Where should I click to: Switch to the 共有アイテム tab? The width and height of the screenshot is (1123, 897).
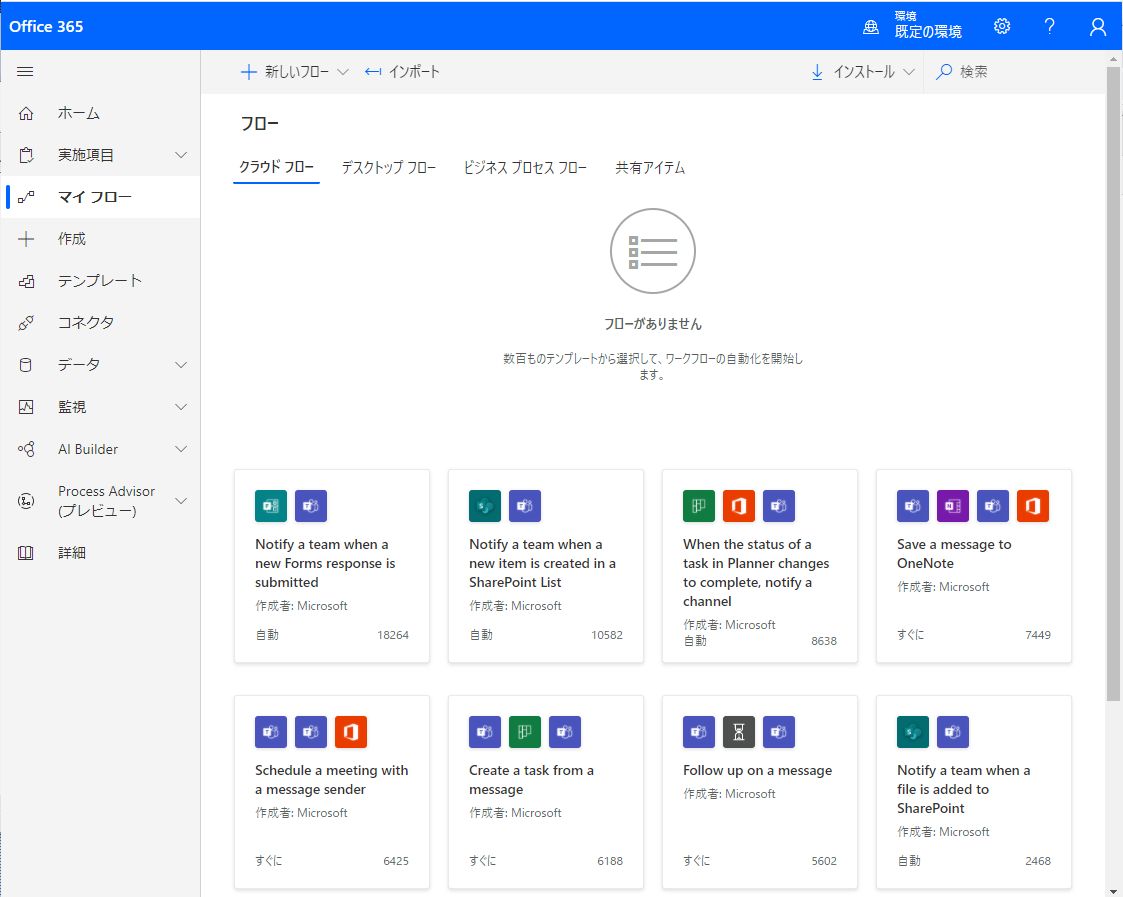coord(650,168)
